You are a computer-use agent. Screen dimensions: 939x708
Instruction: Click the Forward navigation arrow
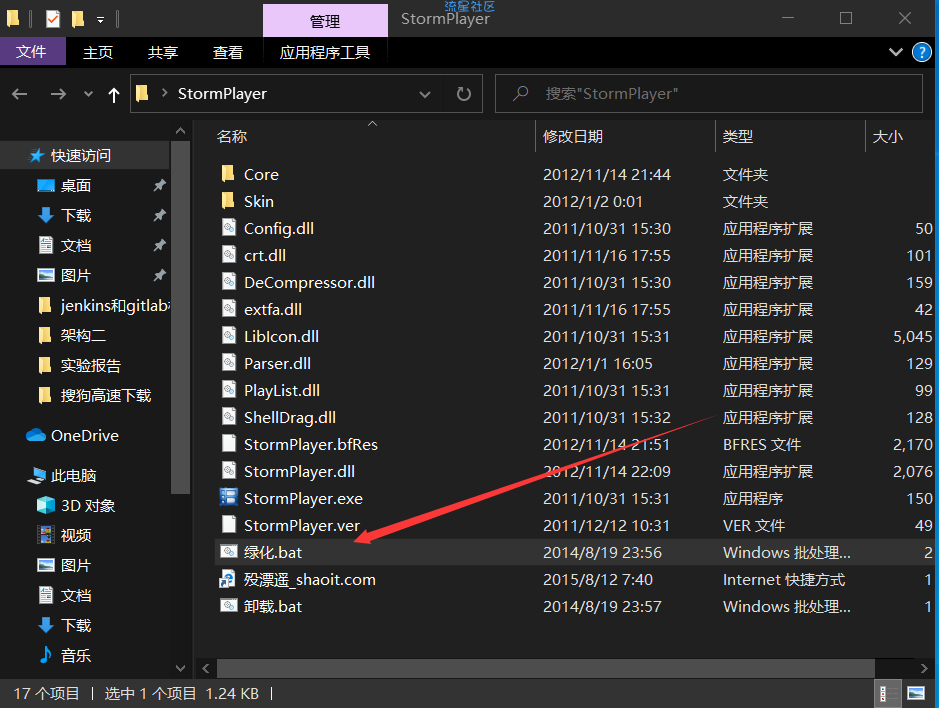coord(58,94)
